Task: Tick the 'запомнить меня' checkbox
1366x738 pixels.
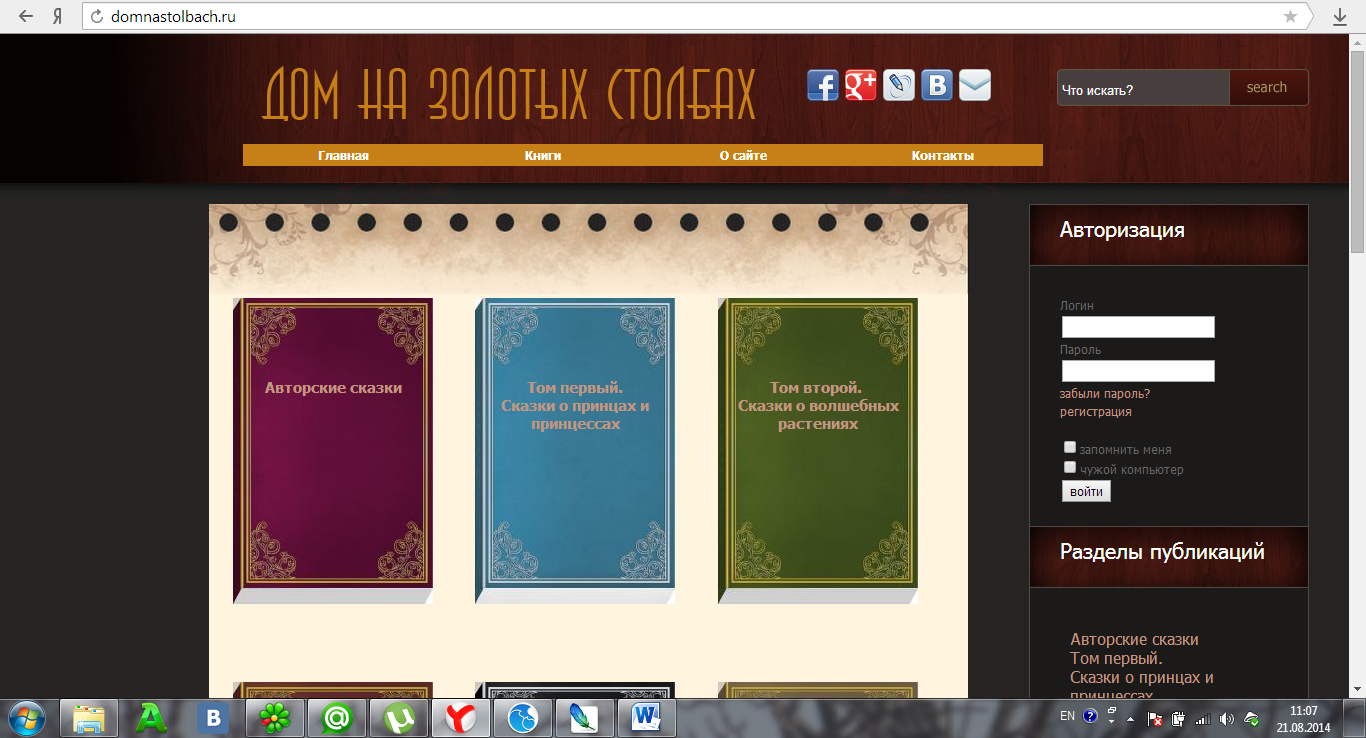Action: coord(1069,448)
